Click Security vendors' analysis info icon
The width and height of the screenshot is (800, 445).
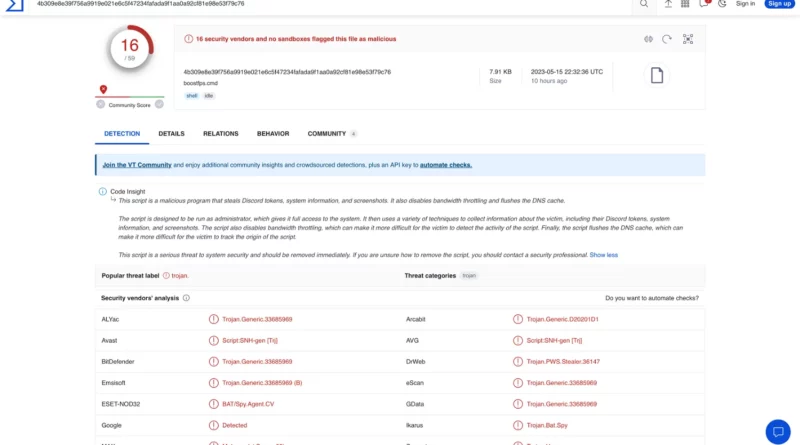pos(186,298)
